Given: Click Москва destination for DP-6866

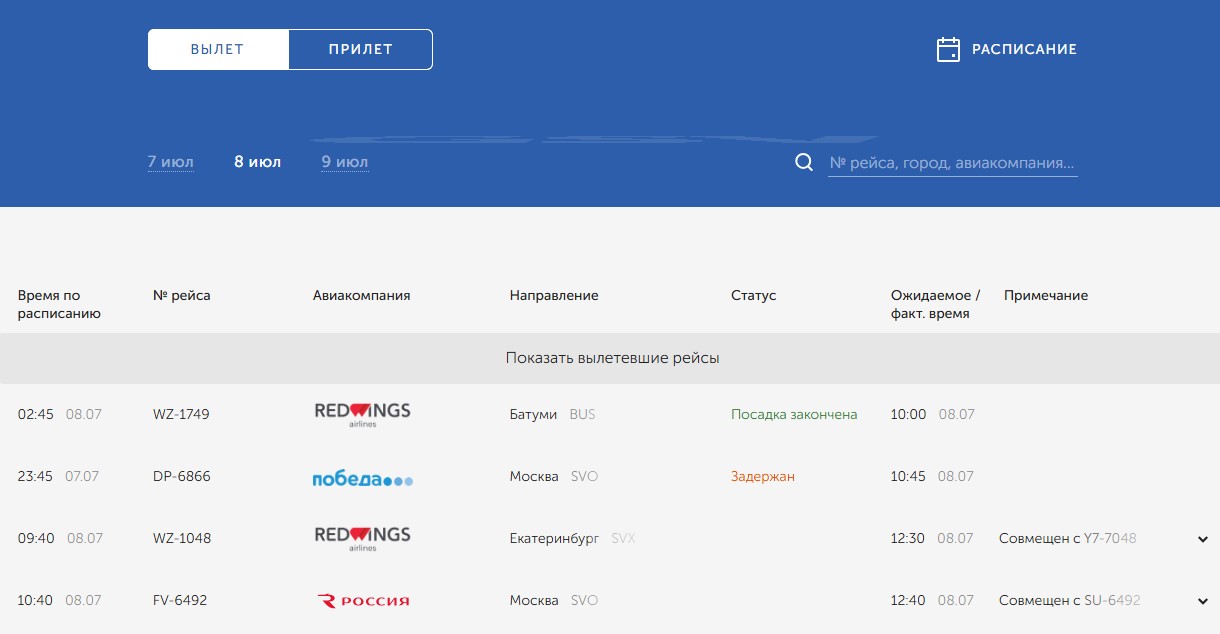Looking at the screenshot, I should coord(534,476).
